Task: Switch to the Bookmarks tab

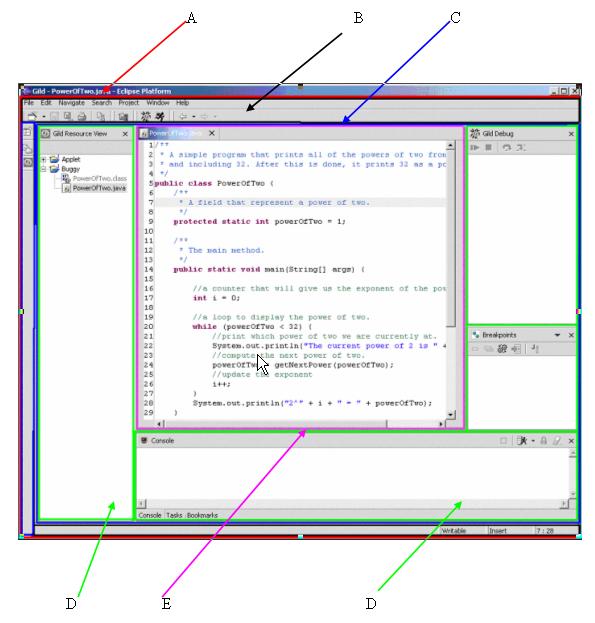Action: click(202, 515)
